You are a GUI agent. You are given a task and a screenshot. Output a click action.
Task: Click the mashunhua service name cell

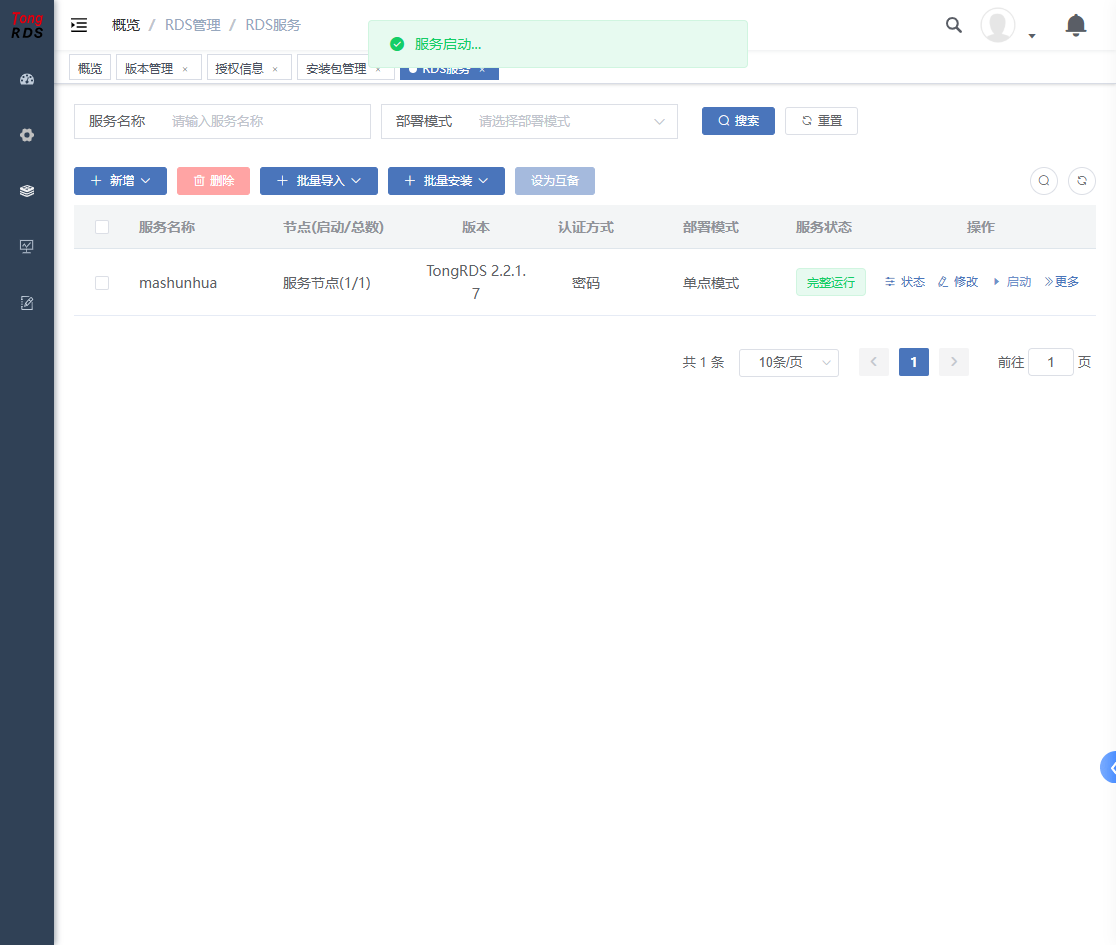178,283
